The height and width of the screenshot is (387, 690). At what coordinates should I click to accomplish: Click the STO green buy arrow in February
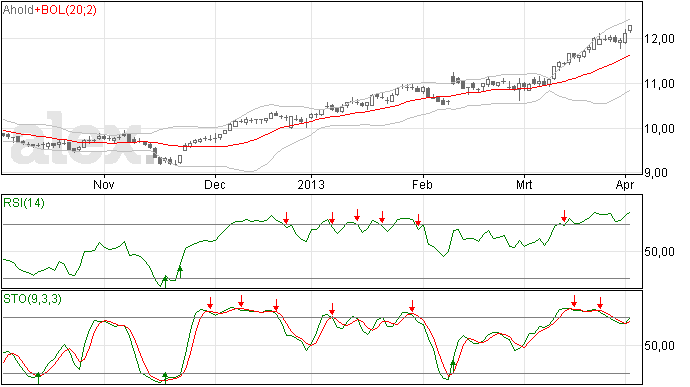click(453, 367)
